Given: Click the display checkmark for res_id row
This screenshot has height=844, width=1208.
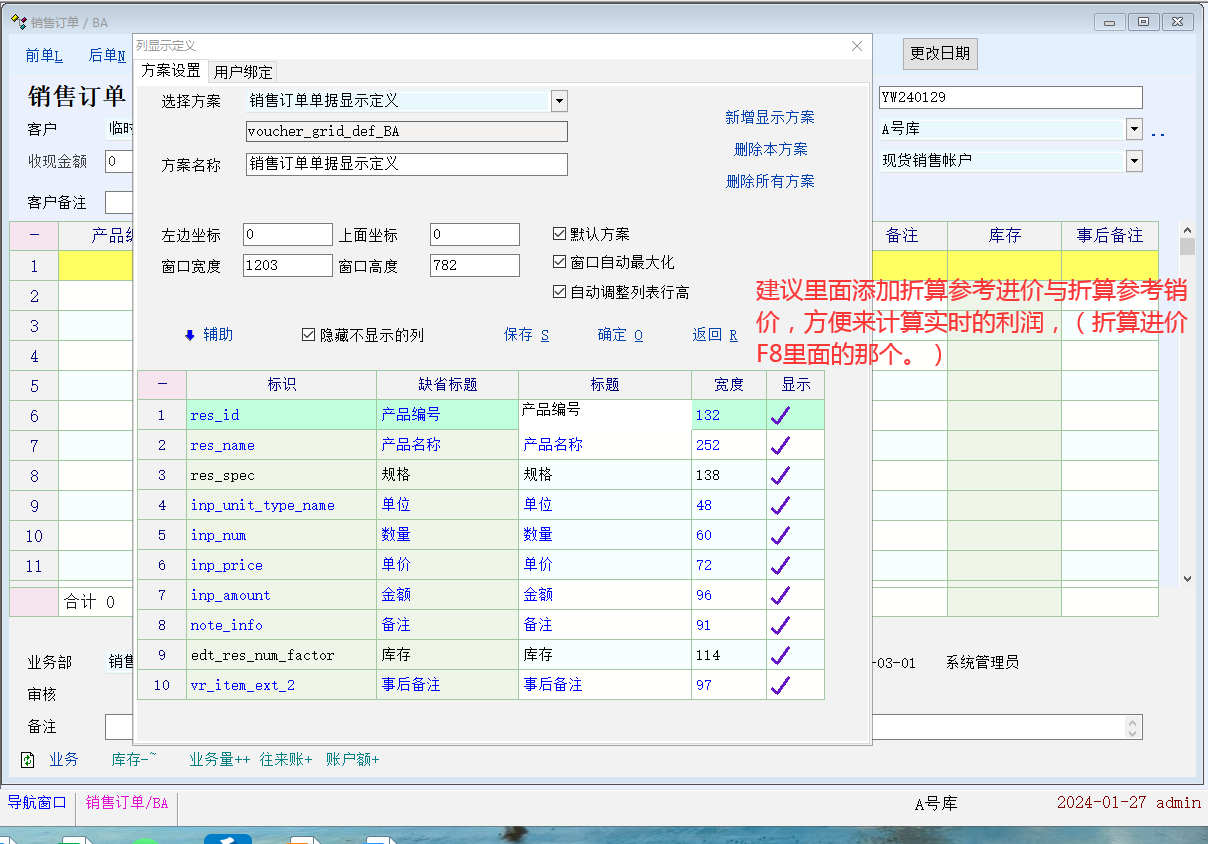Looking at the screenshot, I should point(780,415).
